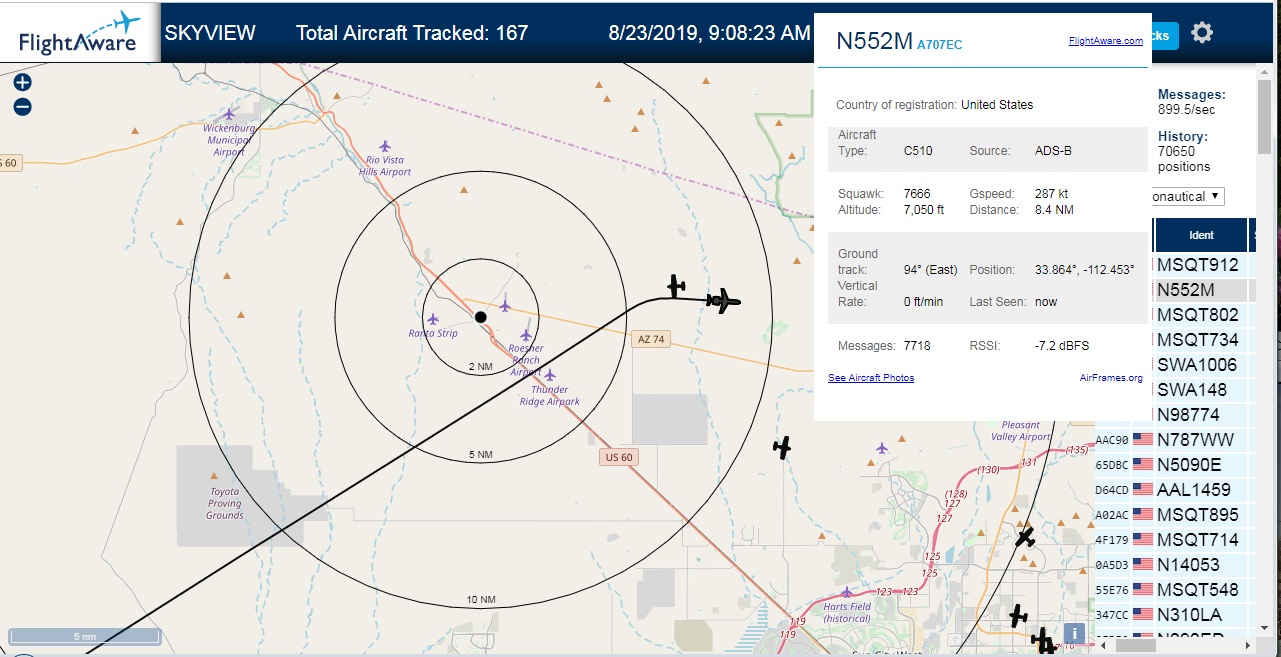This screenshot has height=657, width=1281.
Task: Click the AAC90 hex code cell
Action: tap(1112, 440)
